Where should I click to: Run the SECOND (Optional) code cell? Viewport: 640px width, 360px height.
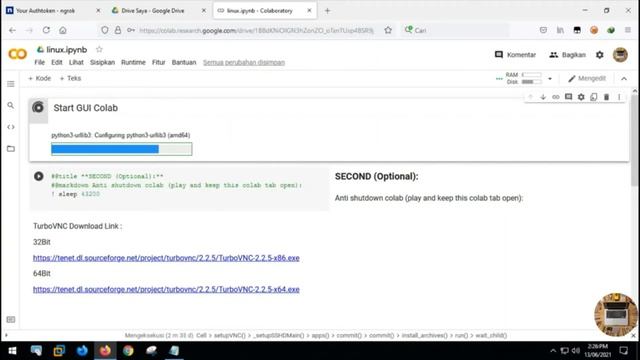point(39,176)
